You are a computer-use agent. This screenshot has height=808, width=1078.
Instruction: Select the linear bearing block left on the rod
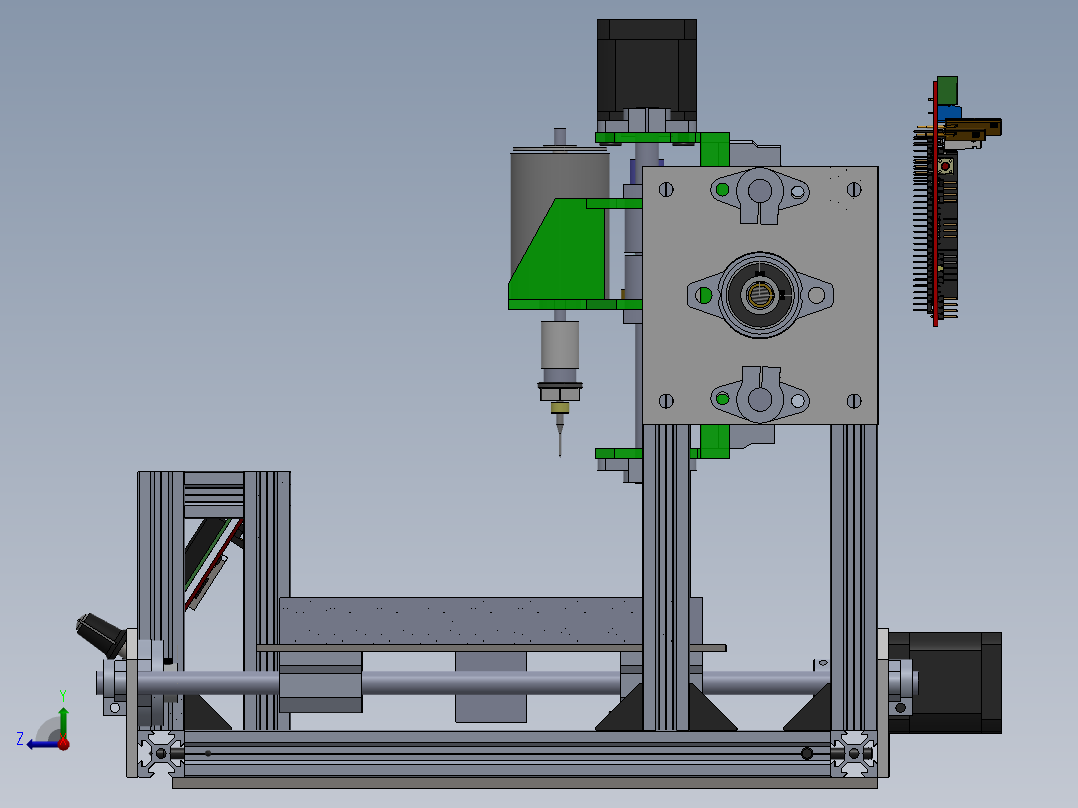coord(320,682)
